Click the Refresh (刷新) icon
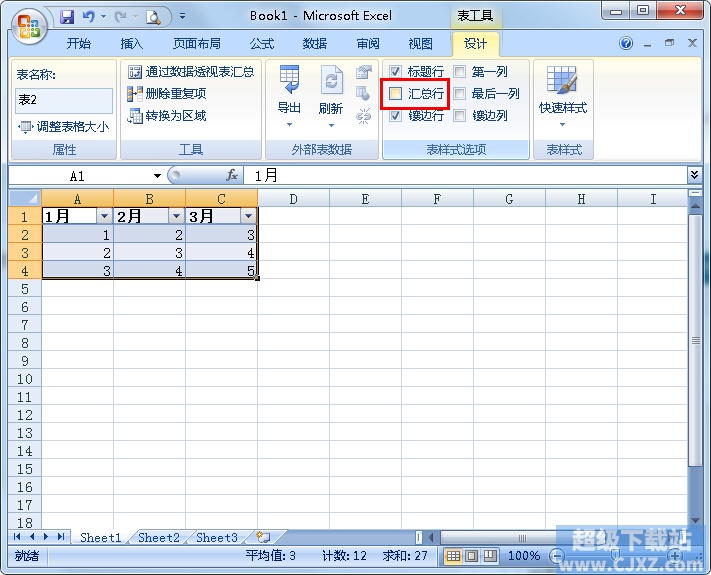 point(331,81)
